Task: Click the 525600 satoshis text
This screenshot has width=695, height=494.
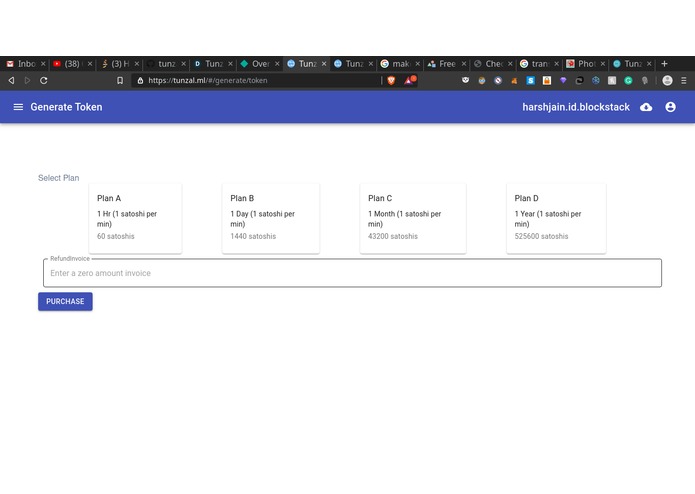Action: pos(541,236)
